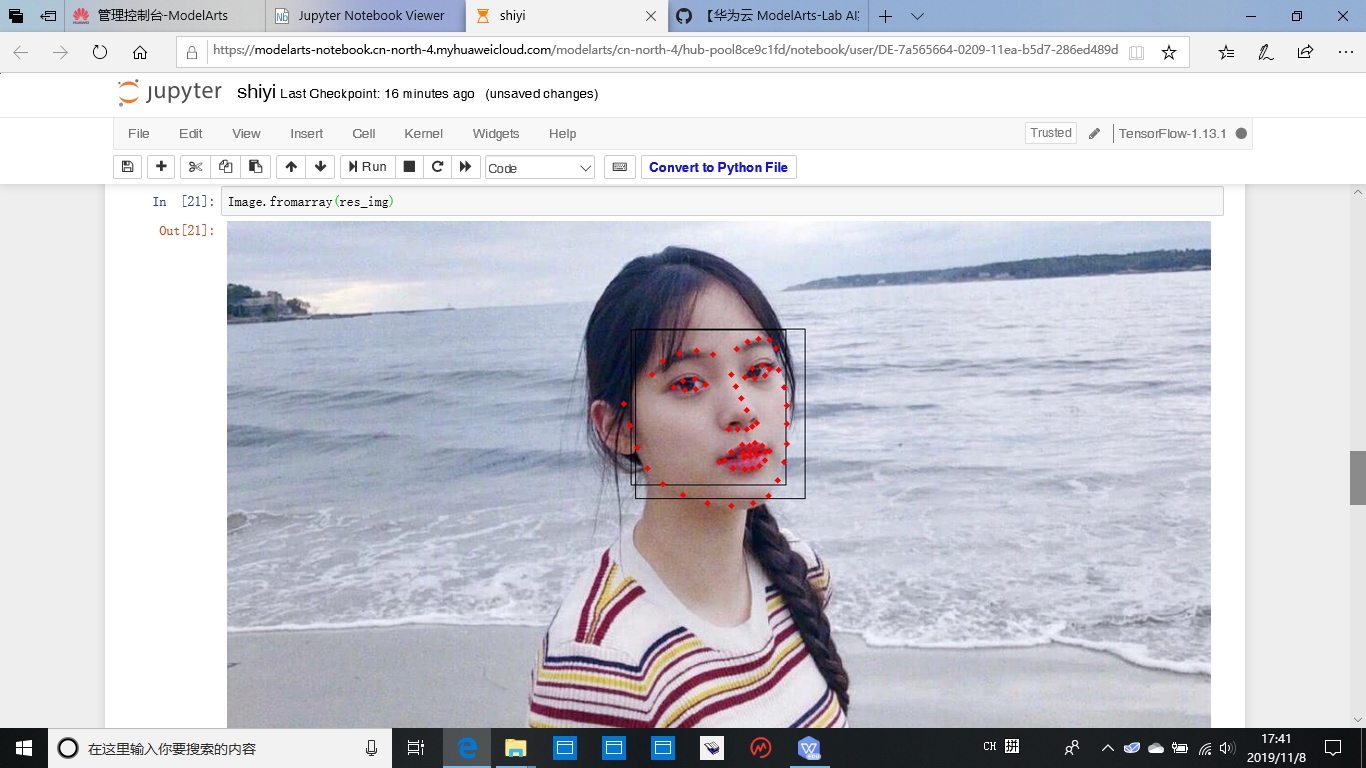The width and height of the screenshot is (1366, 768).
Task: Open the Windows Start menu
Action: point(24,747)
